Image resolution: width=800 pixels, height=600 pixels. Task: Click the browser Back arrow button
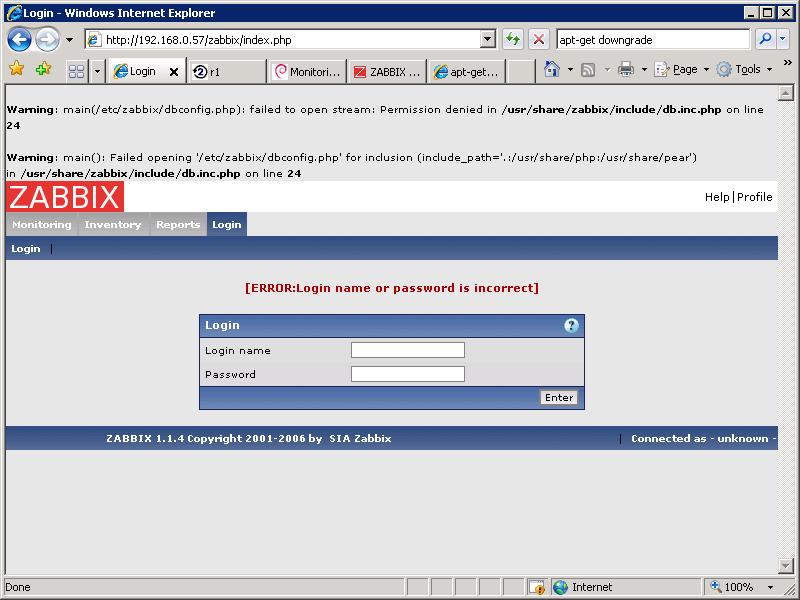(x=19, y=39)
